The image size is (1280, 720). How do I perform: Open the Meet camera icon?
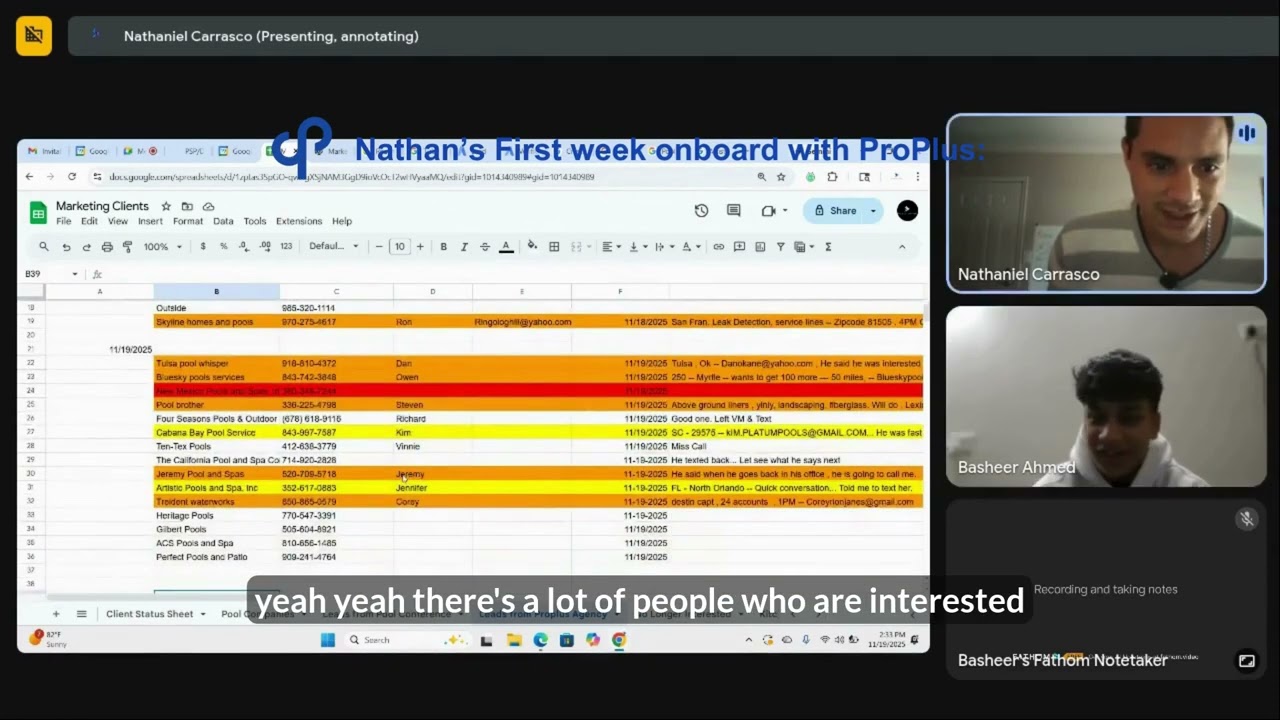[769, 211]
